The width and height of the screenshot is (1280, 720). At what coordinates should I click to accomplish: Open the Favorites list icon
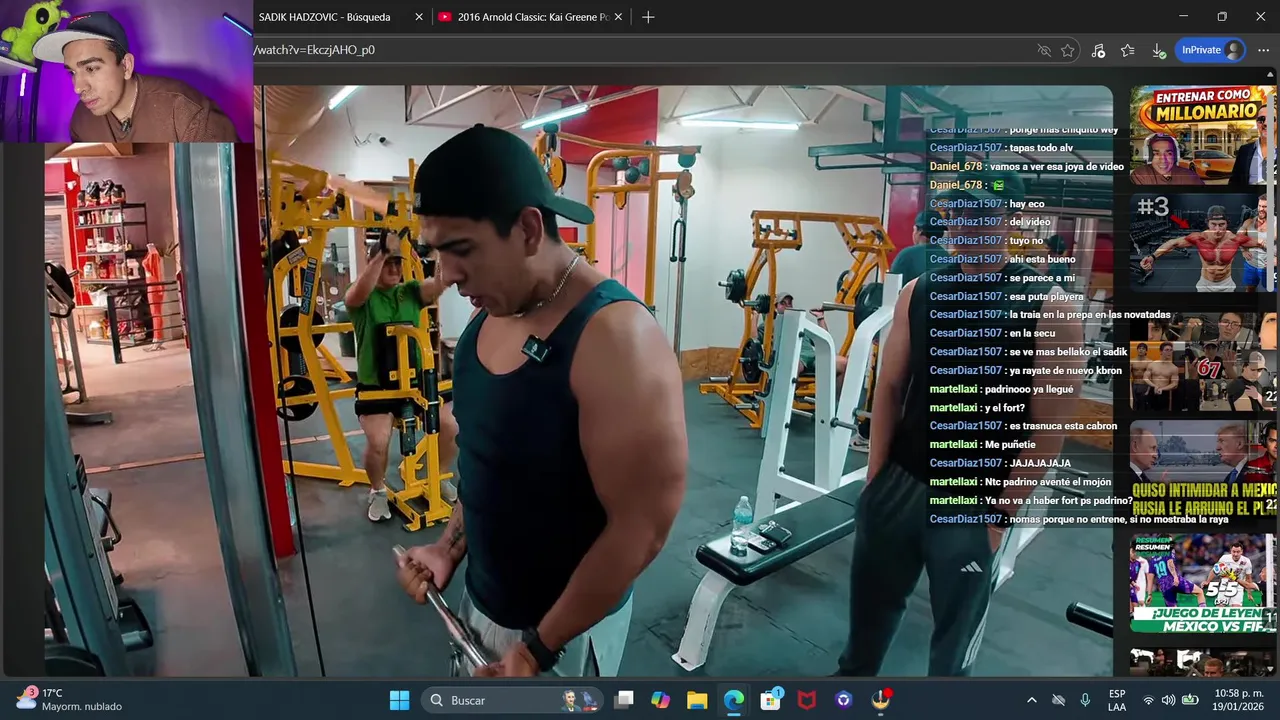pos(1128,50)
